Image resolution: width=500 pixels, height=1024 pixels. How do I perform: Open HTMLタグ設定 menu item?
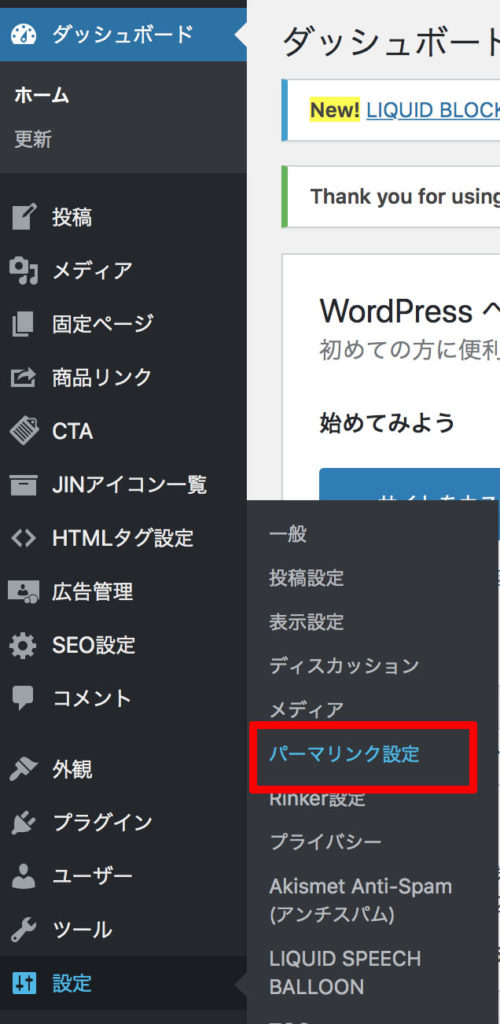123,538
